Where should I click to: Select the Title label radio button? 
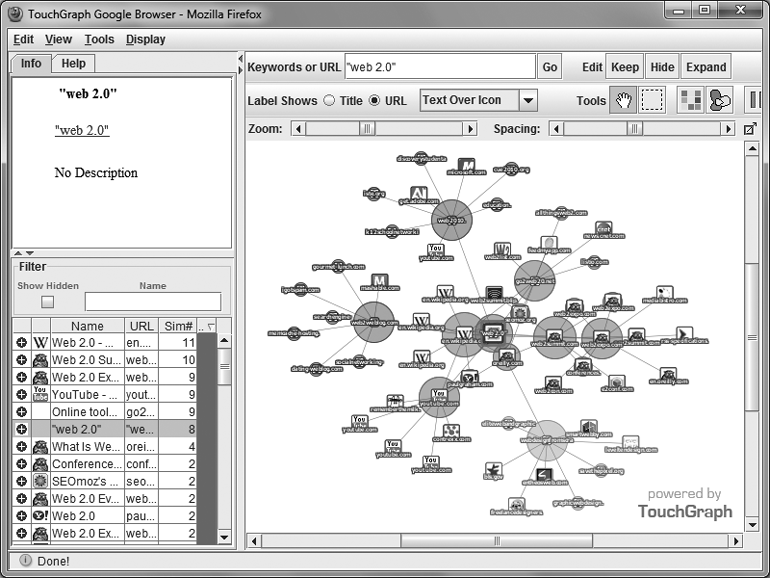tap(328, 101)
